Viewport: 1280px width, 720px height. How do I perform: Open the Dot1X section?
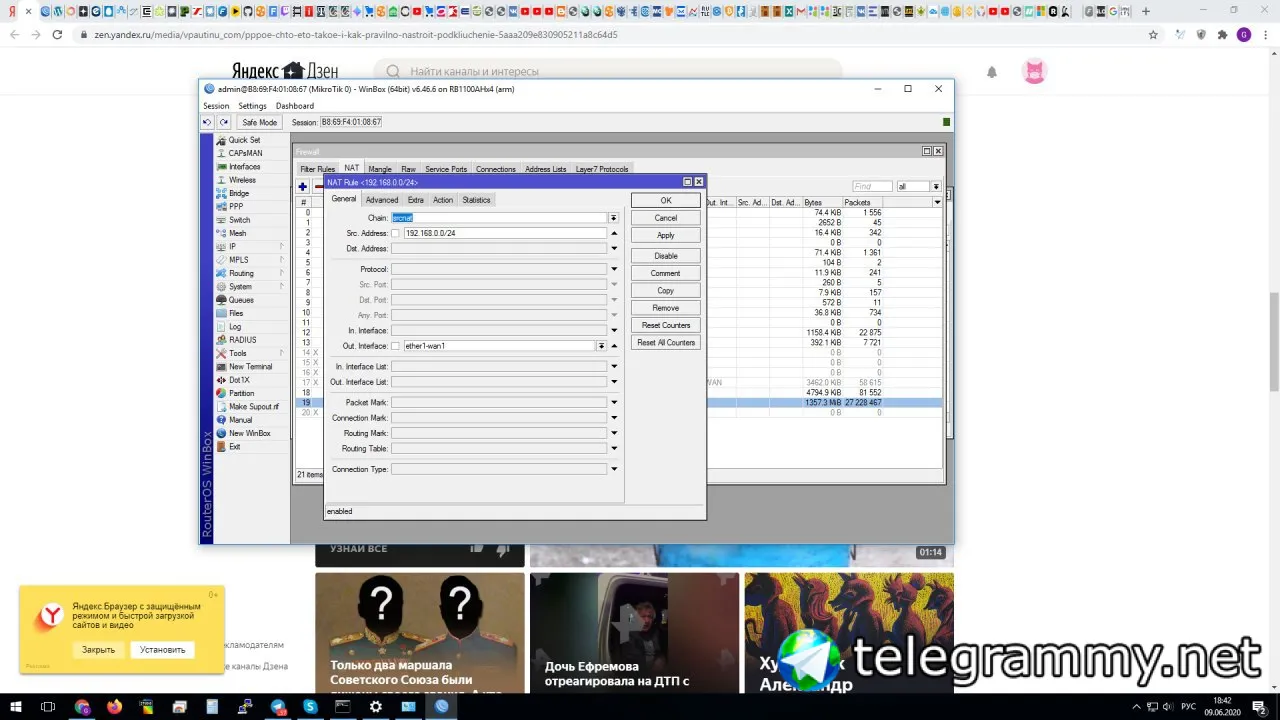click(239, 380)
